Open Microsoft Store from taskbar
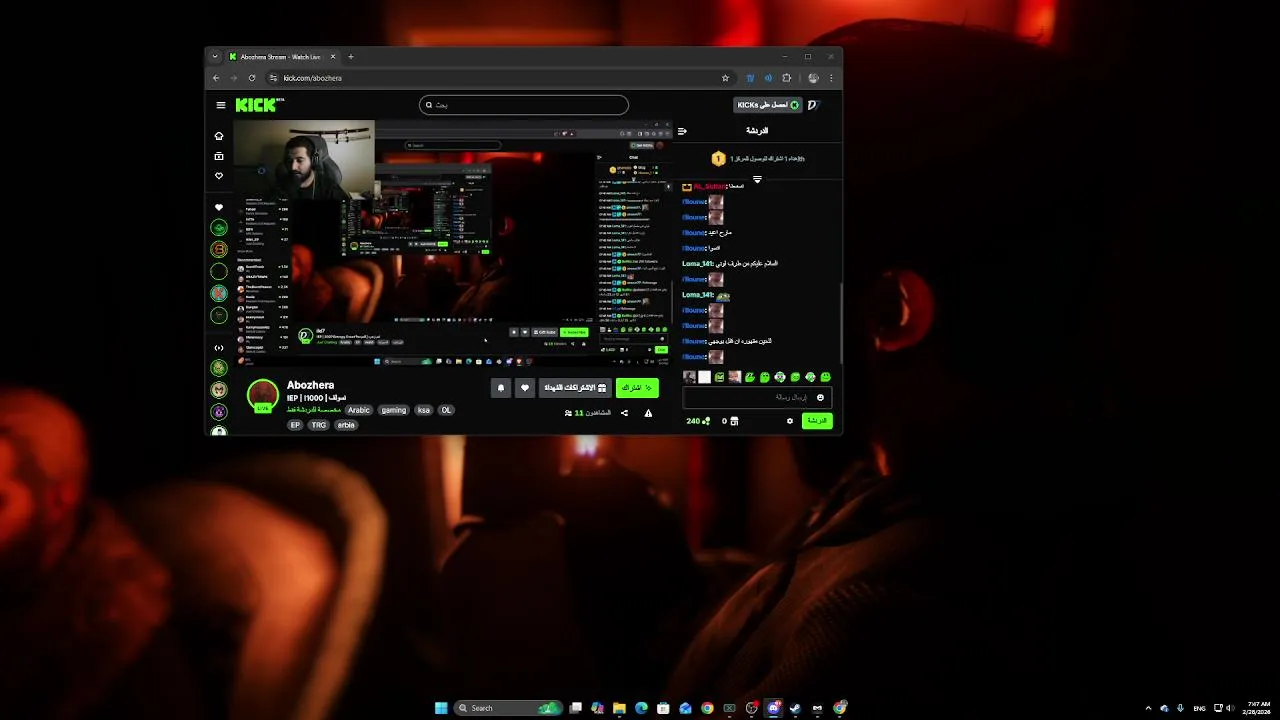Image resolution: width=1280 pixels, height=720 pixels. tap(663, 708)
